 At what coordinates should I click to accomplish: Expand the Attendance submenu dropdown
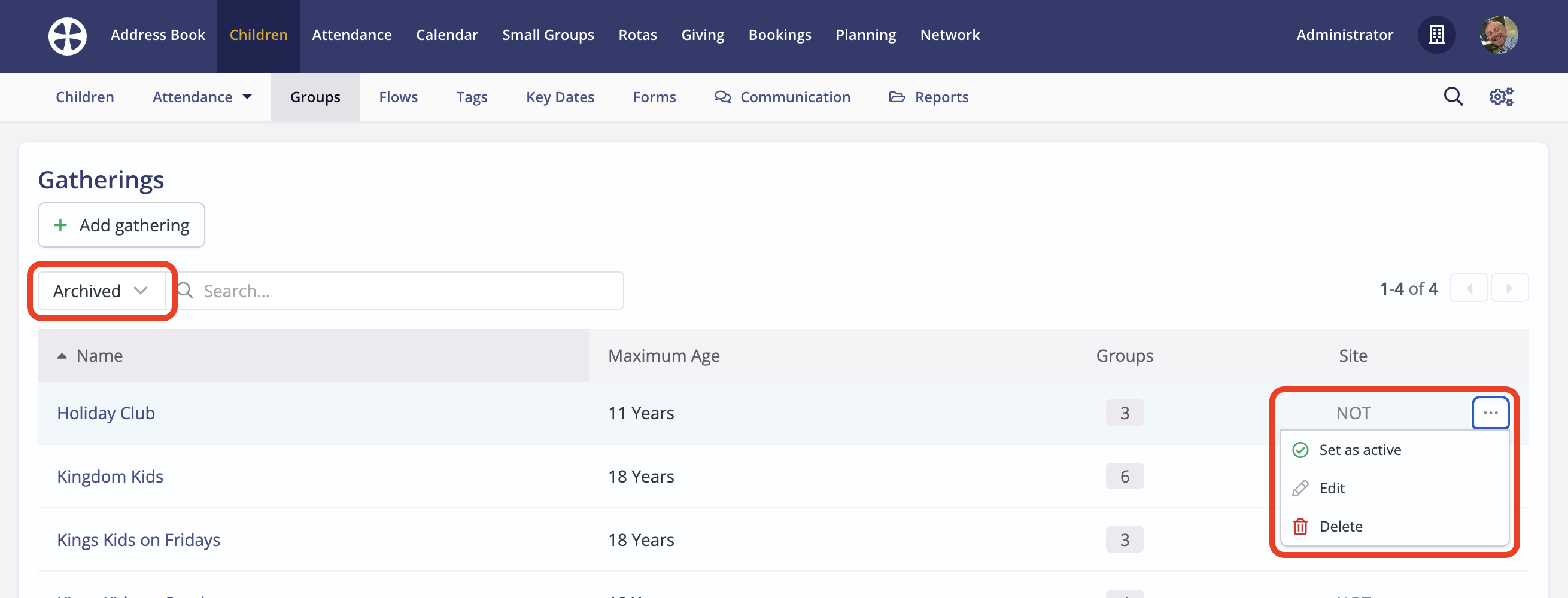pyautogui.click(x=202, y=97)
